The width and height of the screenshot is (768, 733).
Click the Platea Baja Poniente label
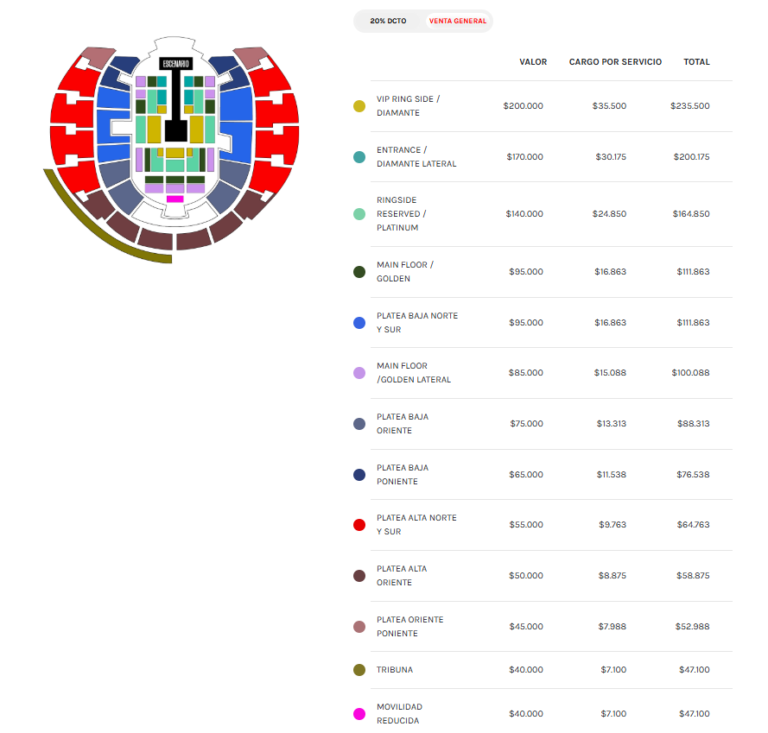402,474
